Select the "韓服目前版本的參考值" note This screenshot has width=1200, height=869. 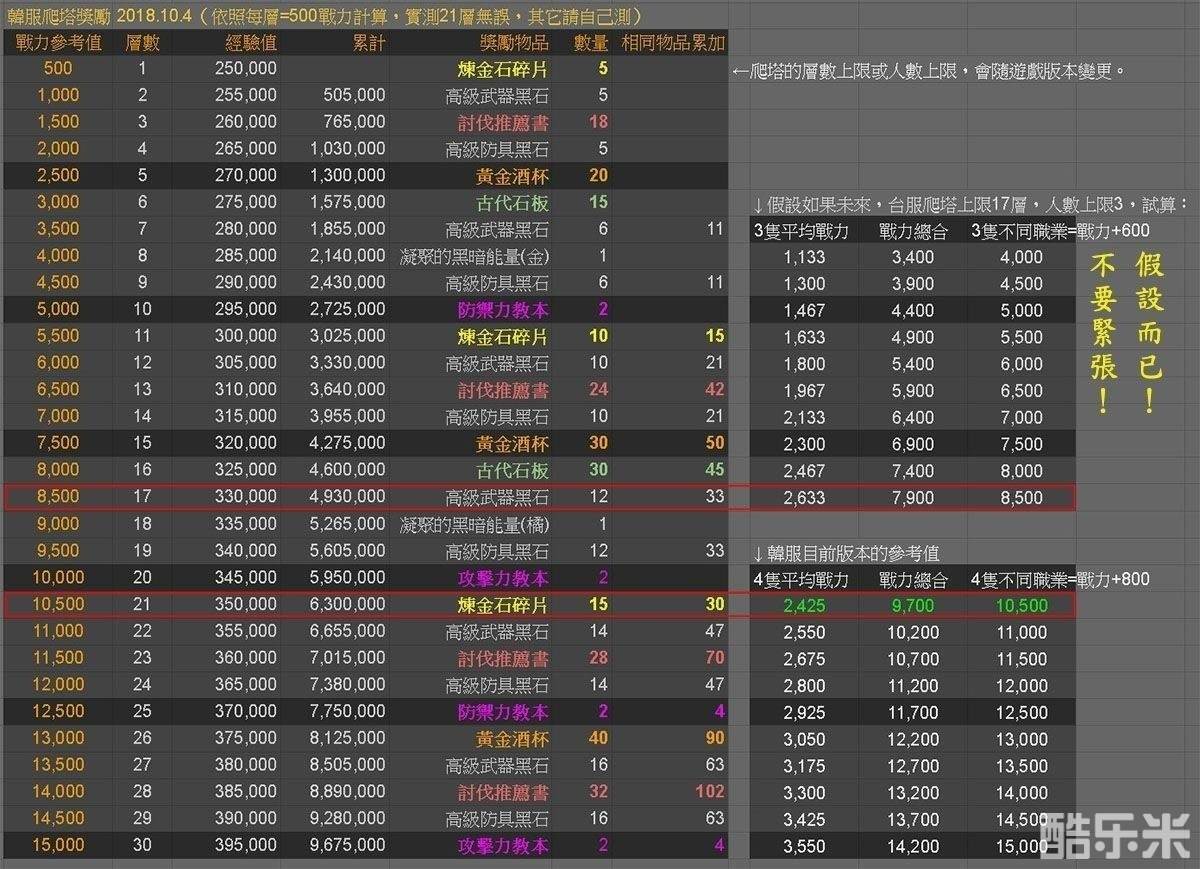pos(846,553)
